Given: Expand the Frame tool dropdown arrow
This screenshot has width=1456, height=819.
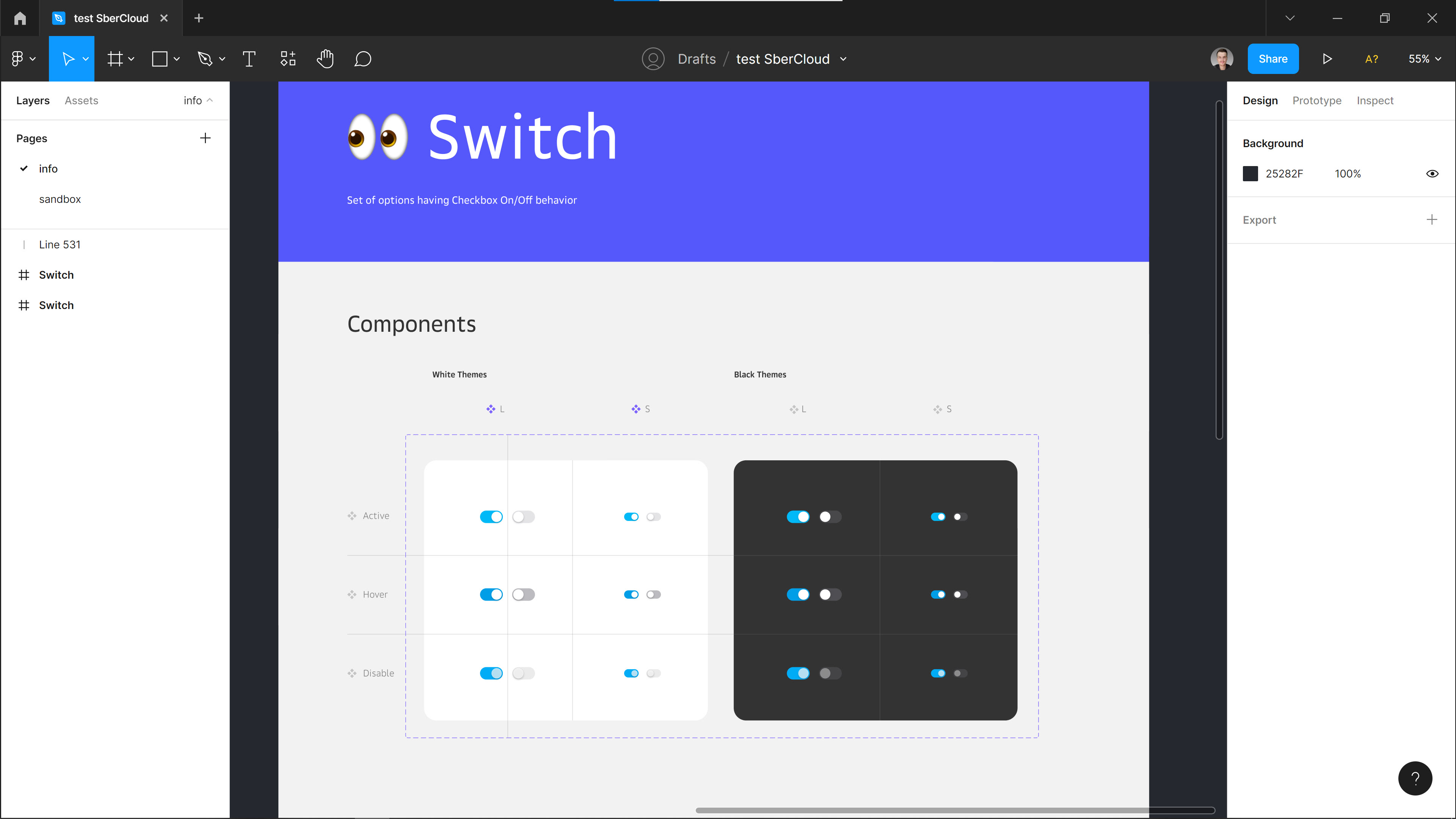Looking at the screenshot, I should tap(131, 59).
